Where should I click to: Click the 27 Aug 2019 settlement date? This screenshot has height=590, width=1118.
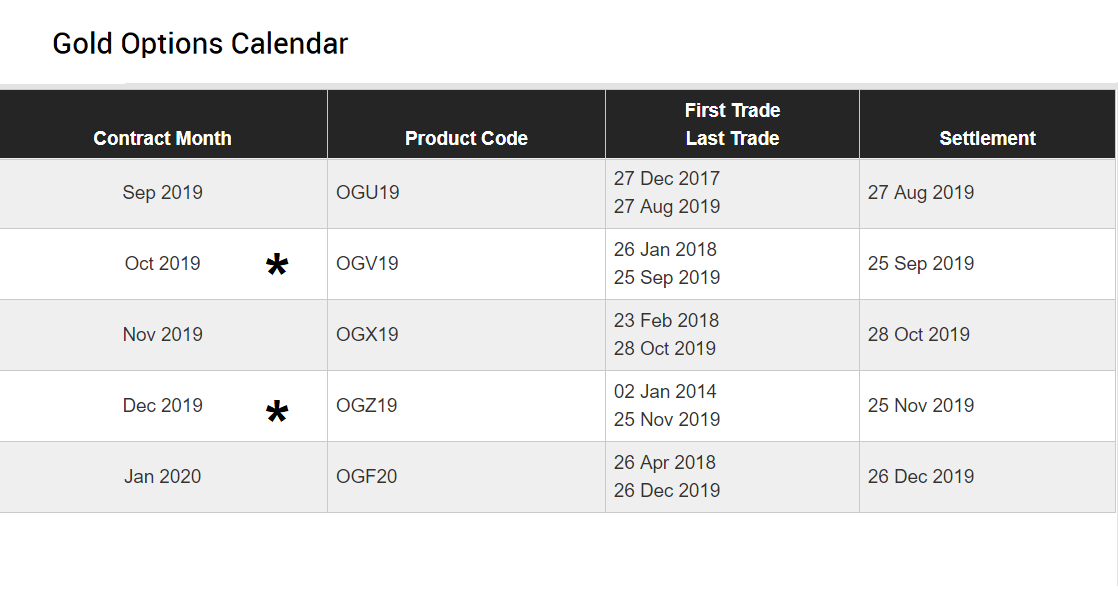tap(921, 193)
